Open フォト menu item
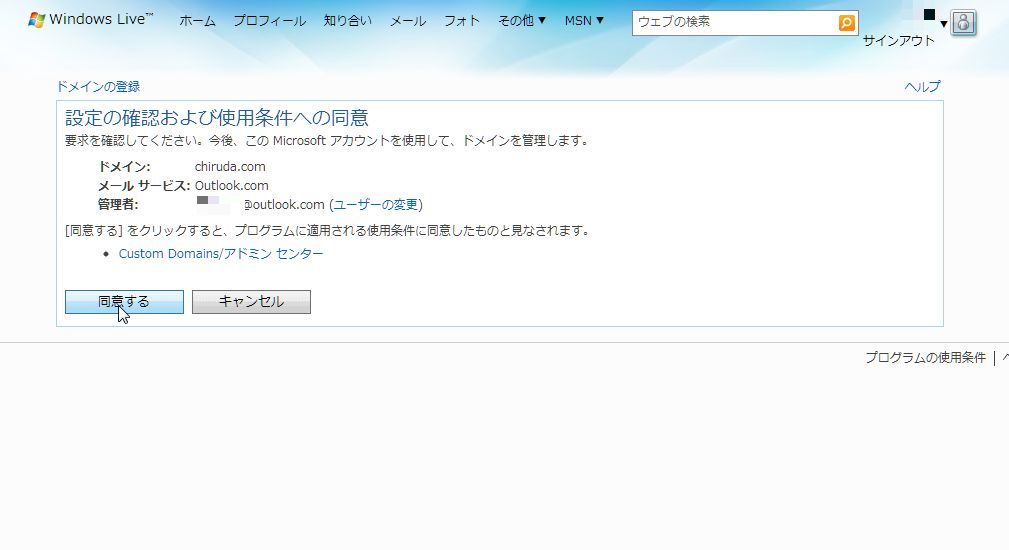The width and height of the screenshot is (1009, 550). coord(462,21)
